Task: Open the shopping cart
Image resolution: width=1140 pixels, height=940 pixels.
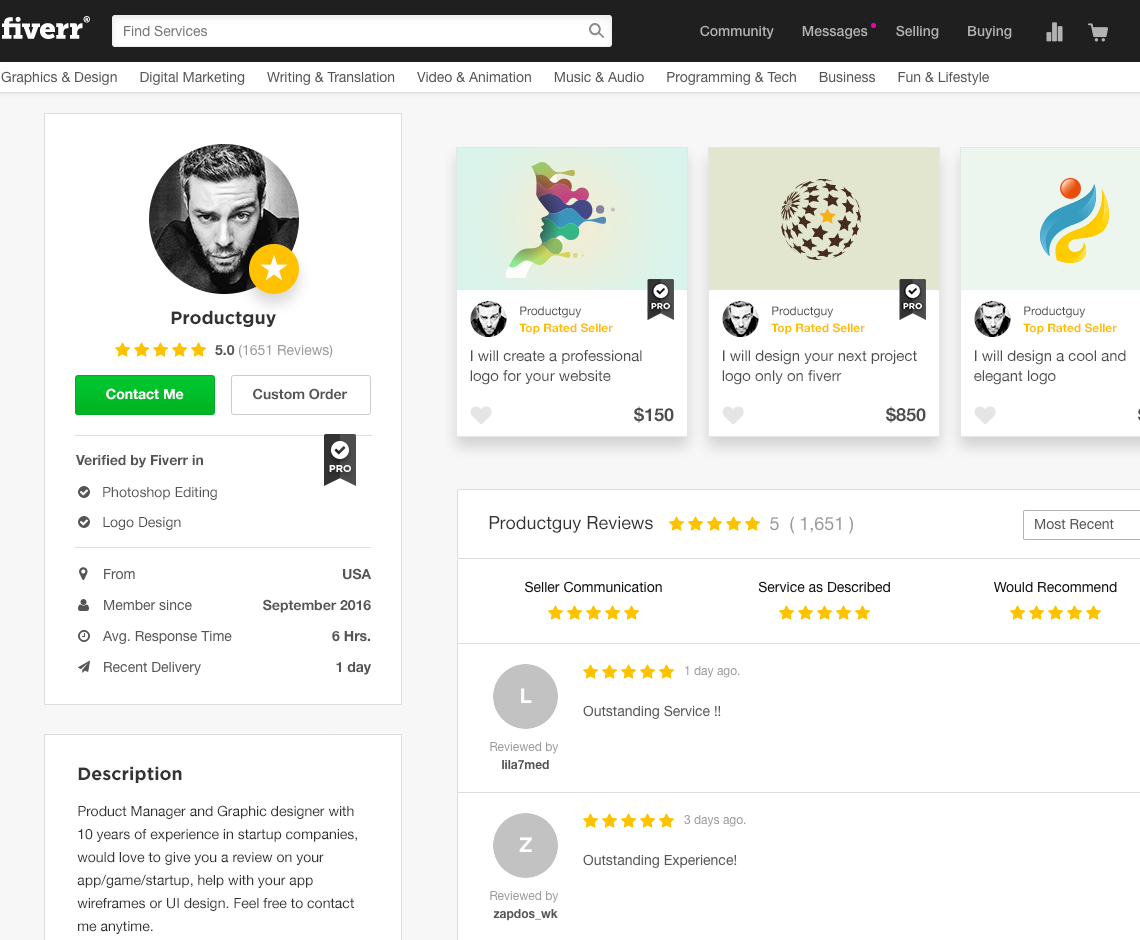Action: (1098, 32)
